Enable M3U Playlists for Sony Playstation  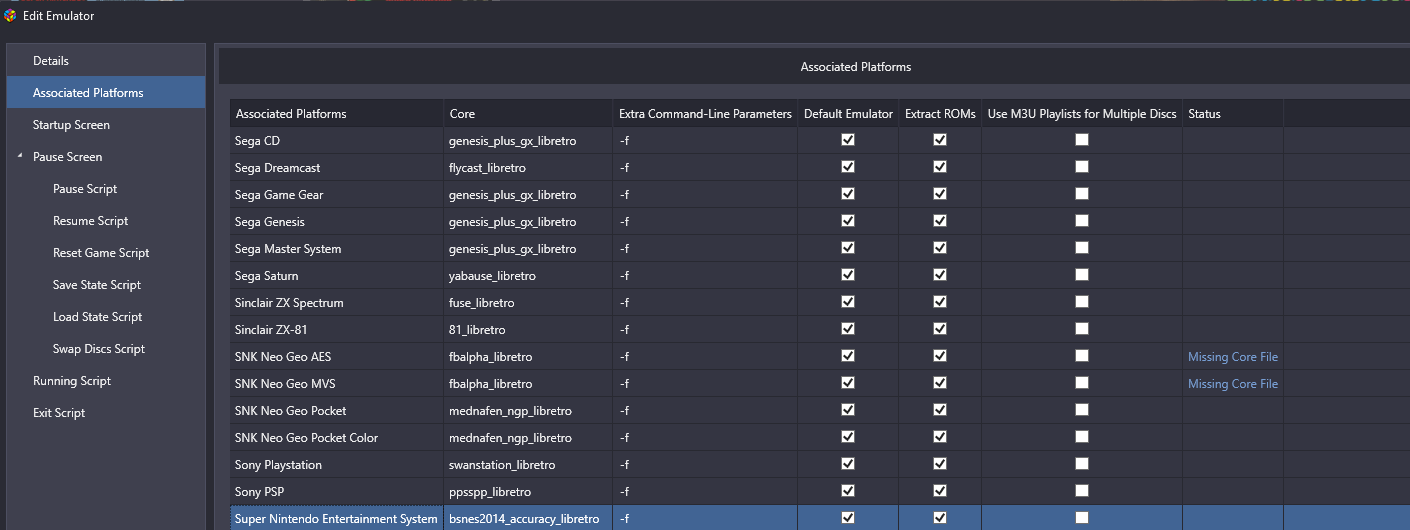point(1082,464)
